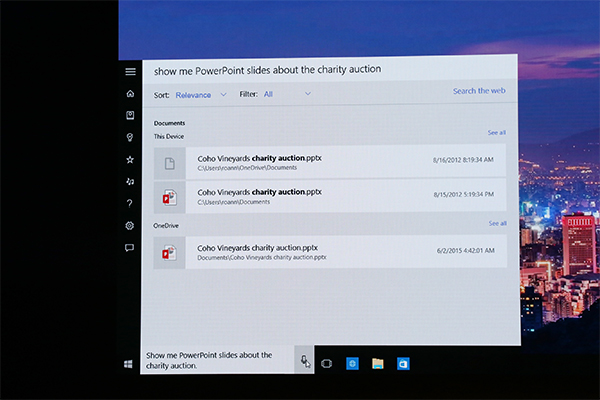Open the lightbulb tips icon in sidebar
The image size is (600, 400).
pos(130,137)
